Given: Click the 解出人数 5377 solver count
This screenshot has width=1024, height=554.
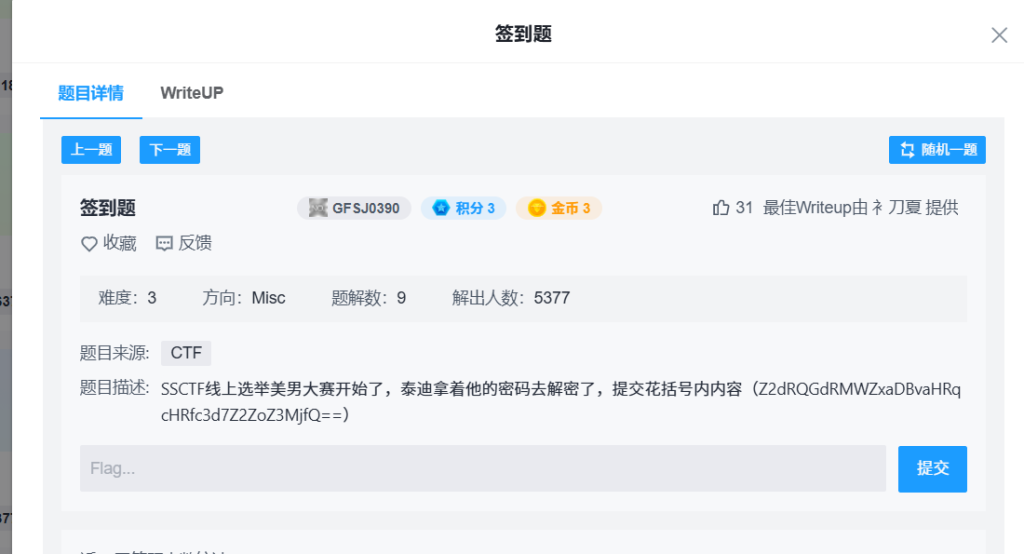Looking at the screenshot, I should (510, 297).
